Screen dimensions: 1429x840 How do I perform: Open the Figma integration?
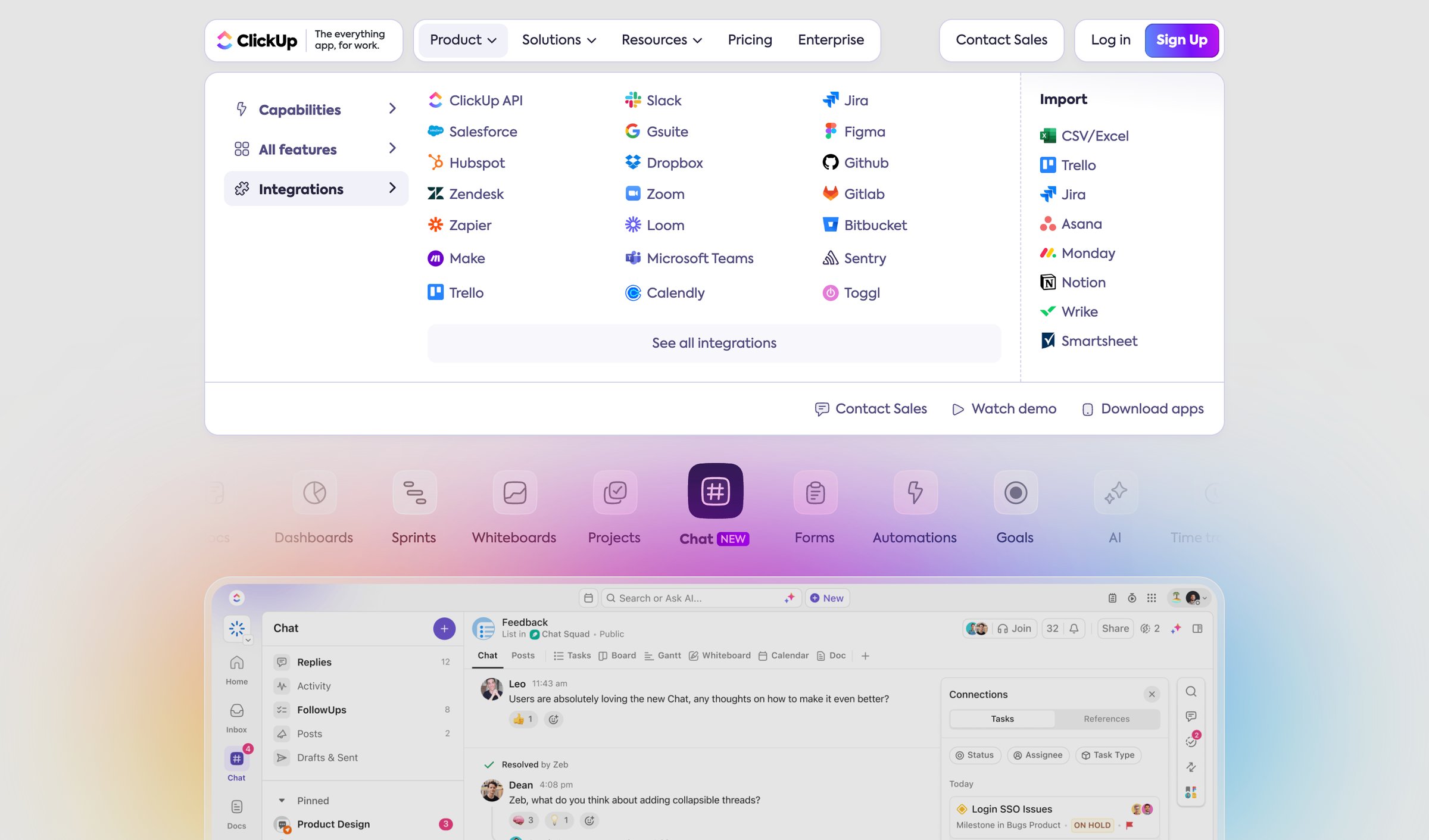854,132
